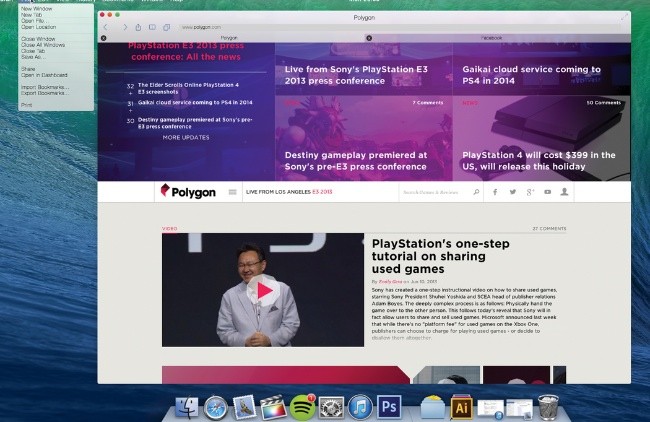Click the More Updates link

pyautogui.click(x=186, y=138)
